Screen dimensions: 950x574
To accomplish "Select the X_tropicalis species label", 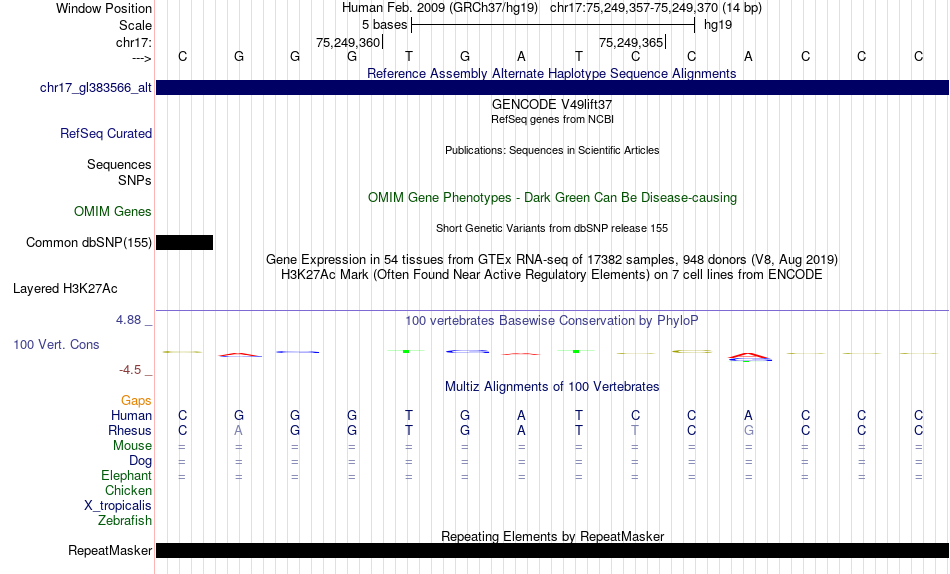I will click(x=118, y=506).
